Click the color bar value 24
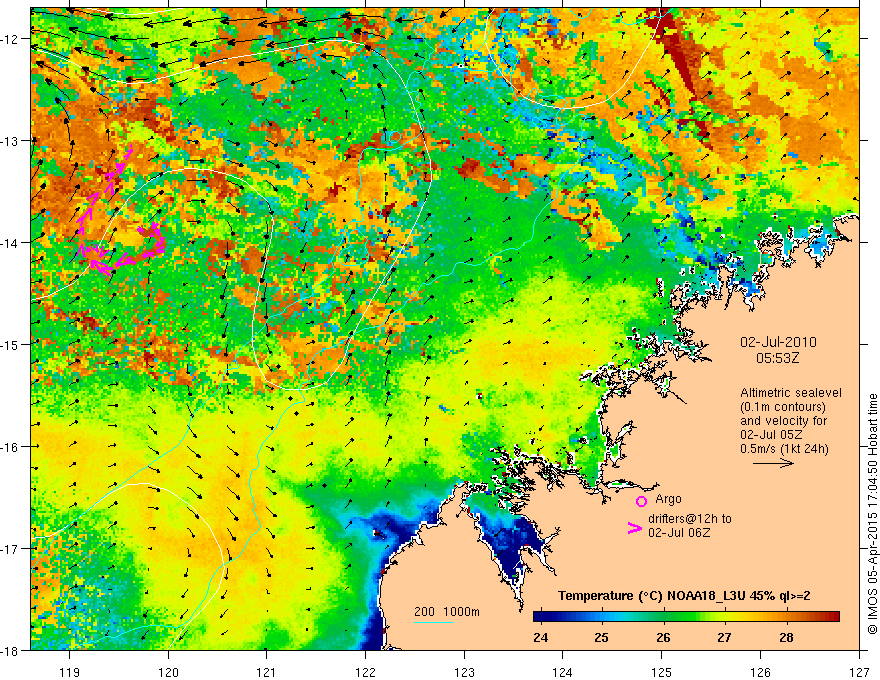Screen dimensions: 880x680 (x=540, y=637)
